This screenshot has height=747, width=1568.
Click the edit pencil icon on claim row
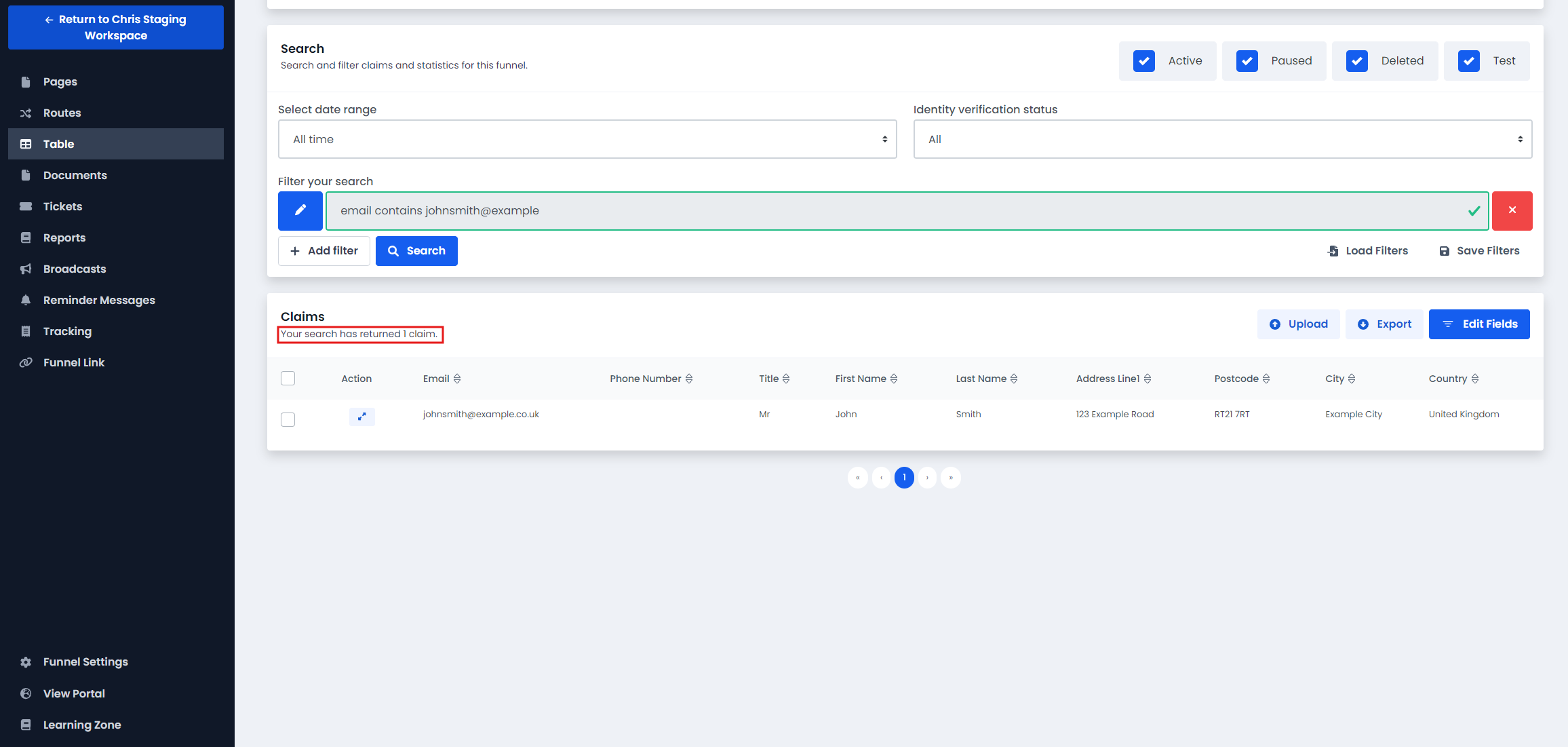tap(362, 414)
